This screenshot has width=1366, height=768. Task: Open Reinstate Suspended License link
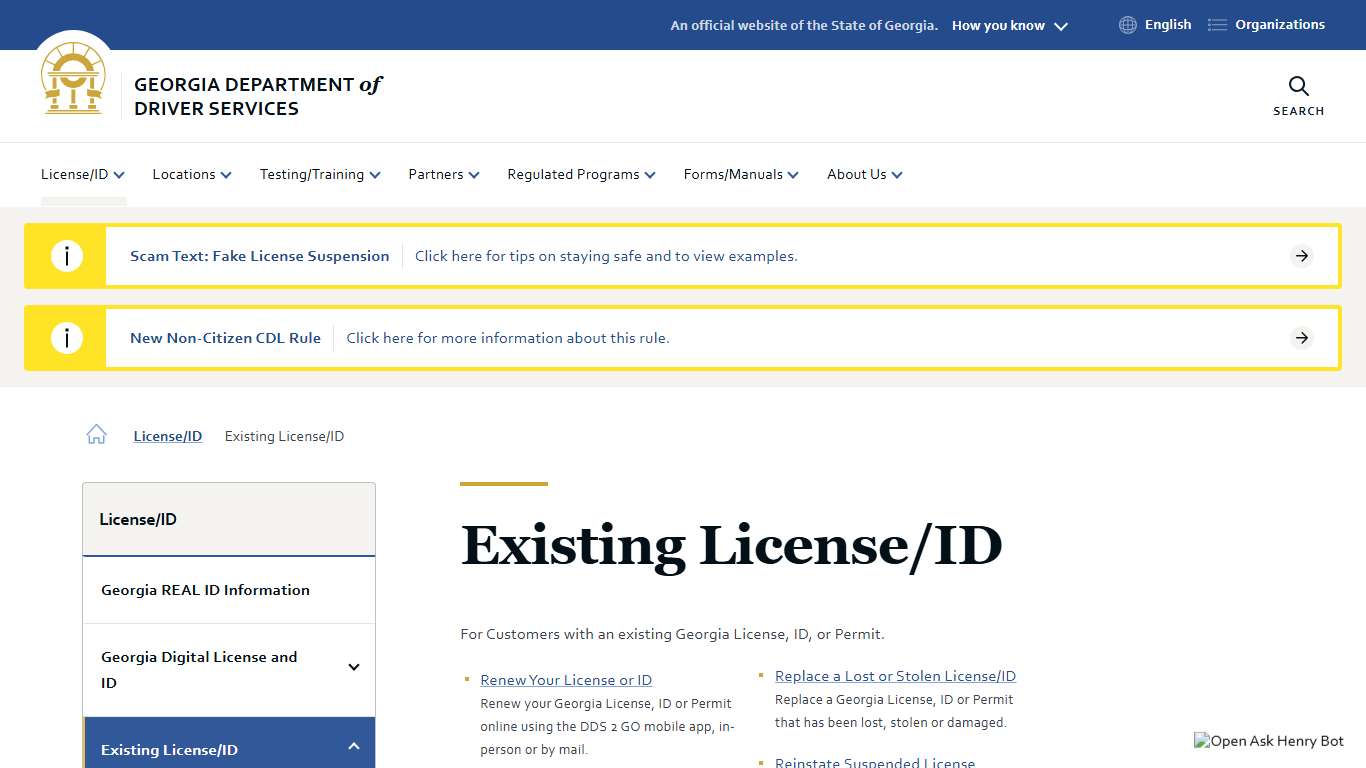[874, 762]
